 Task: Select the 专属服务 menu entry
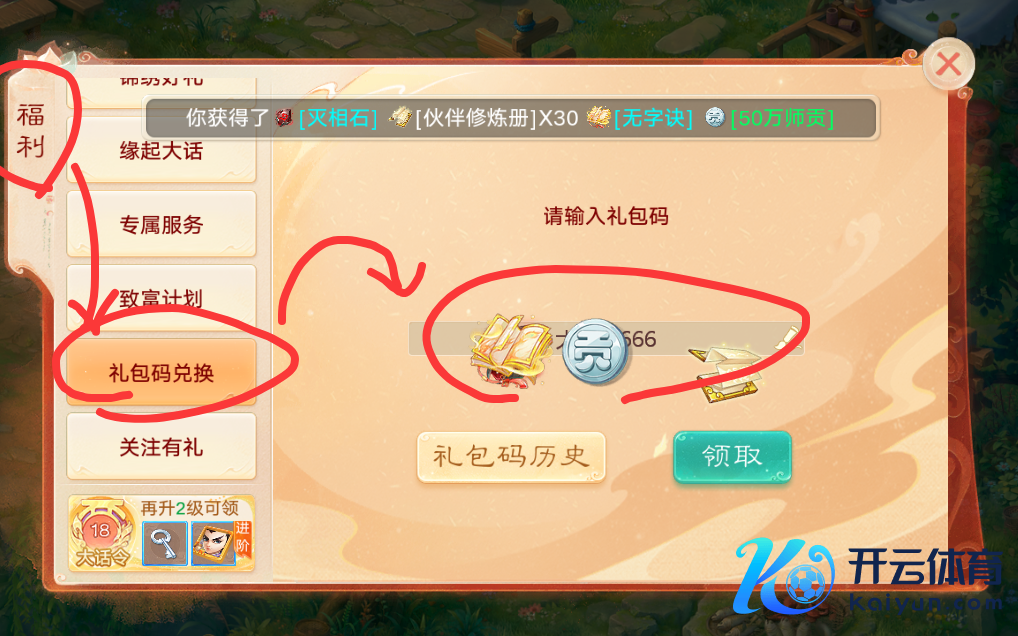click(161, 225)
